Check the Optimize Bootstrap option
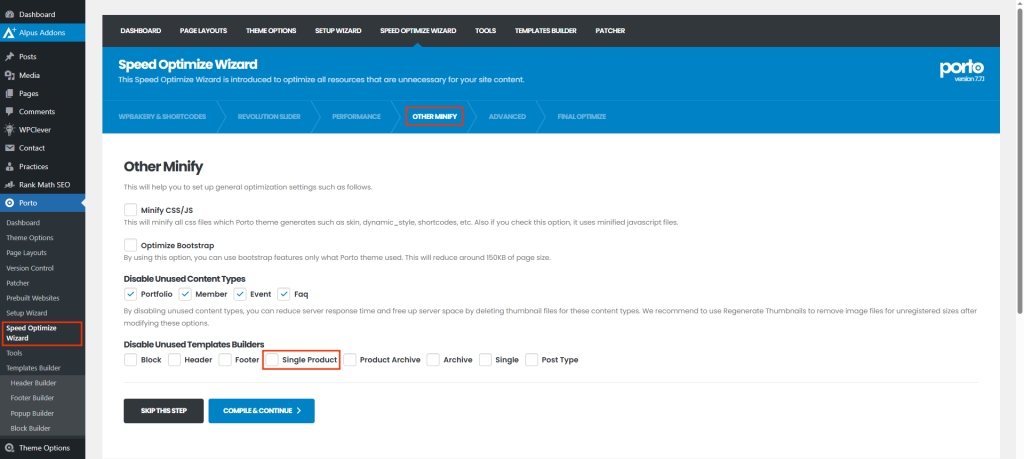 (130, 245)
